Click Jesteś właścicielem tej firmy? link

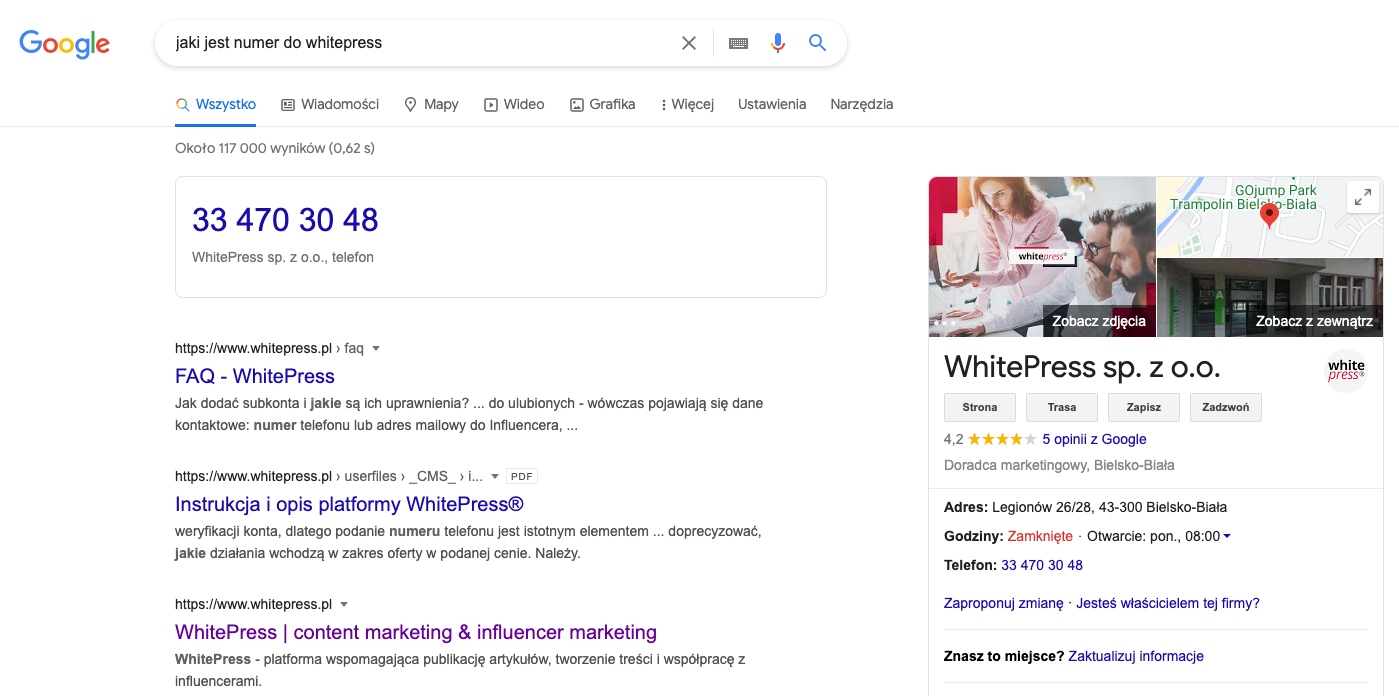(x=1168, y=603)
